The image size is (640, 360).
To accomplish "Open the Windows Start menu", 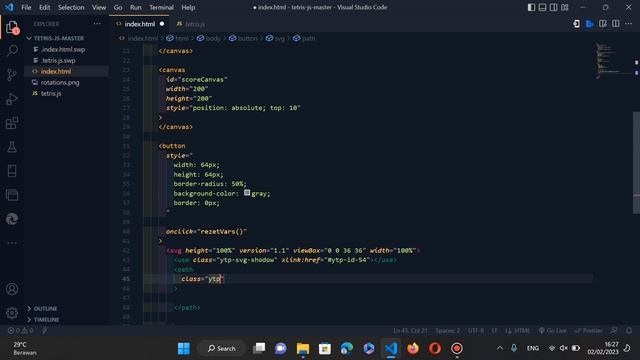I will point(184,348).
